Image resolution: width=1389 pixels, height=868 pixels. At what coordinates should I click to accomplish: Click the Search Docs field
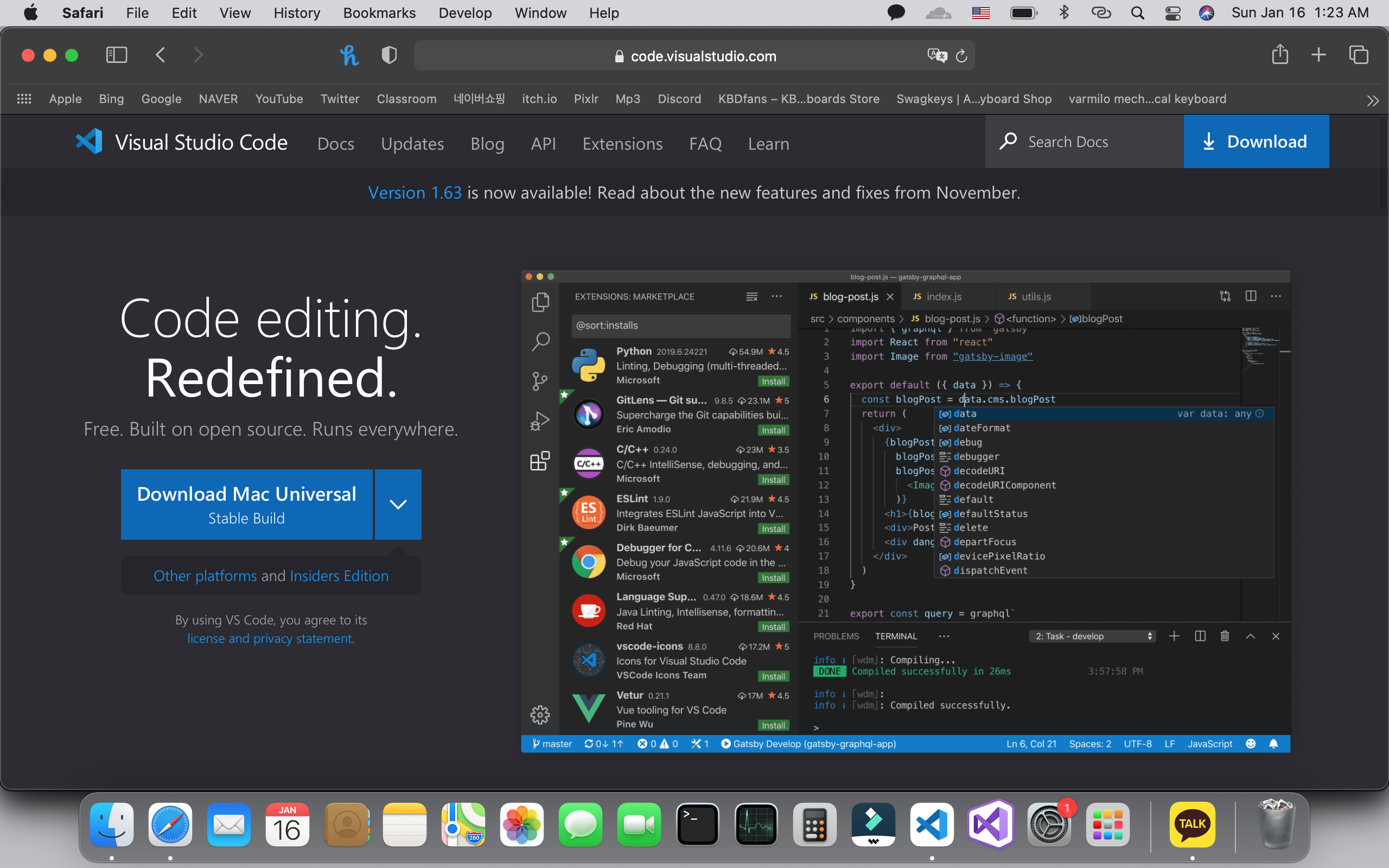pos(1084,142)
